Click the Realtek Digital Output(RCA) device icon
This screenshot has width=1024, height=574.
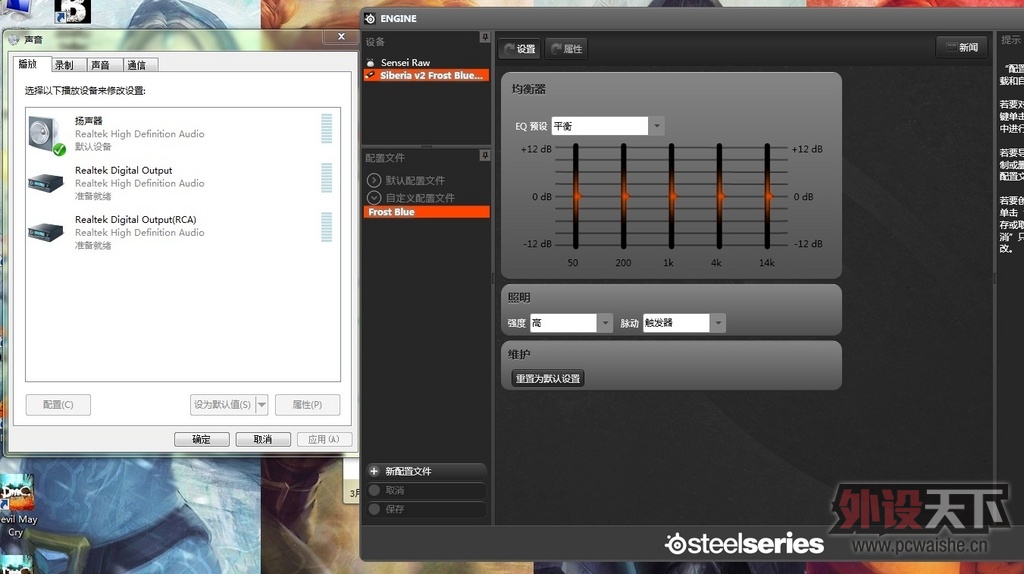[x=47, y=232]
